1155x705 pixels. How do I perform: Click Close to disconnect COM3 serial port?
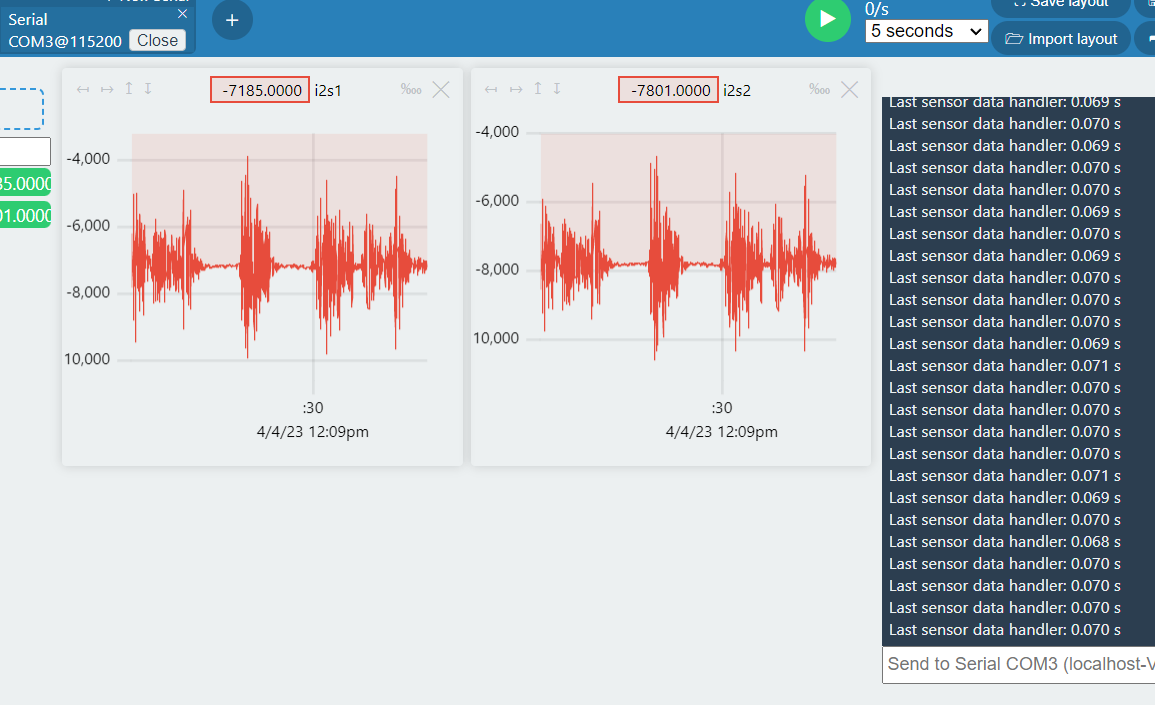[x=158, y=40]
